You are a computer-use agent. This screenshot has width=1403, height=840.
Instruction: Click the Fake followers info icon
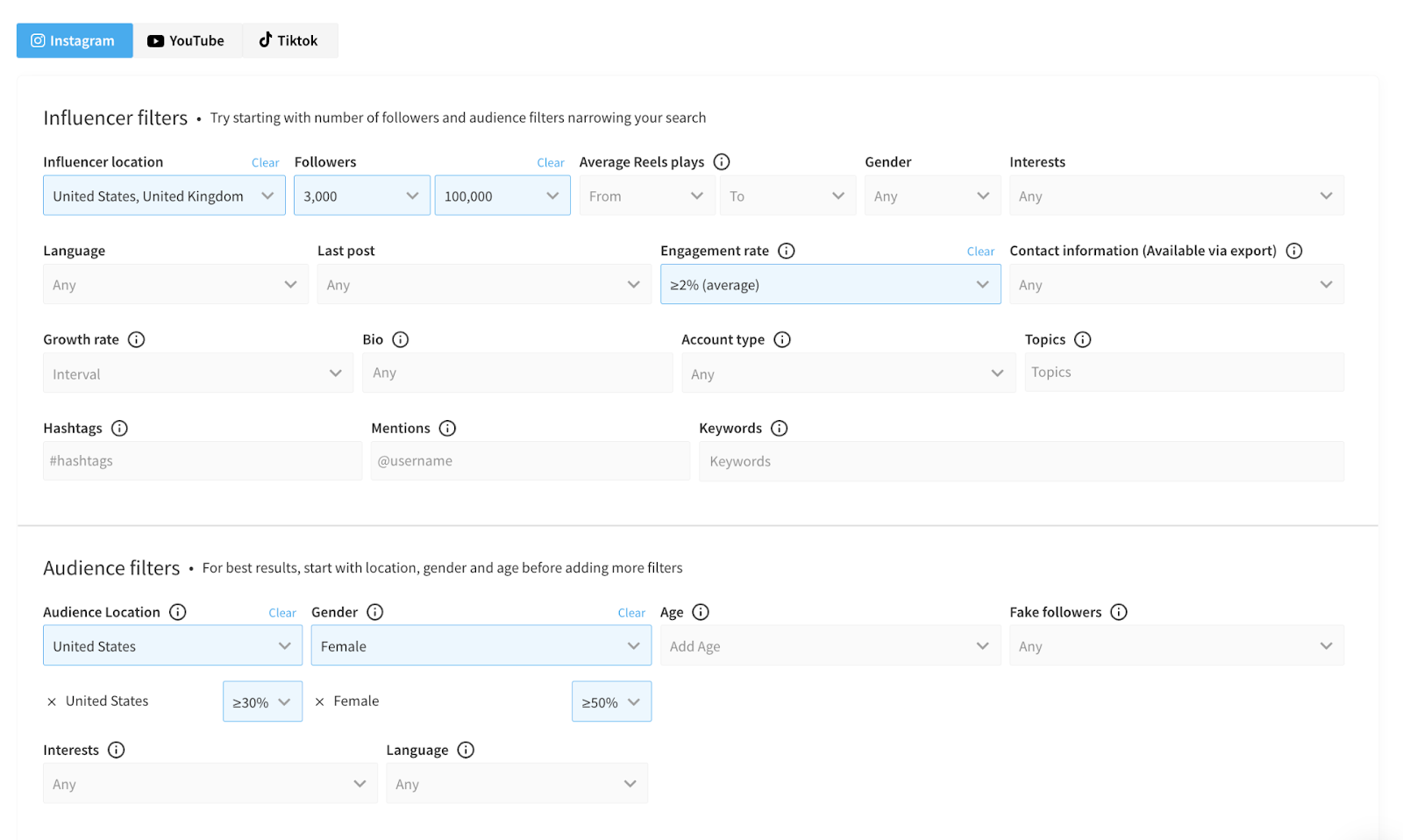[1119, 612]
